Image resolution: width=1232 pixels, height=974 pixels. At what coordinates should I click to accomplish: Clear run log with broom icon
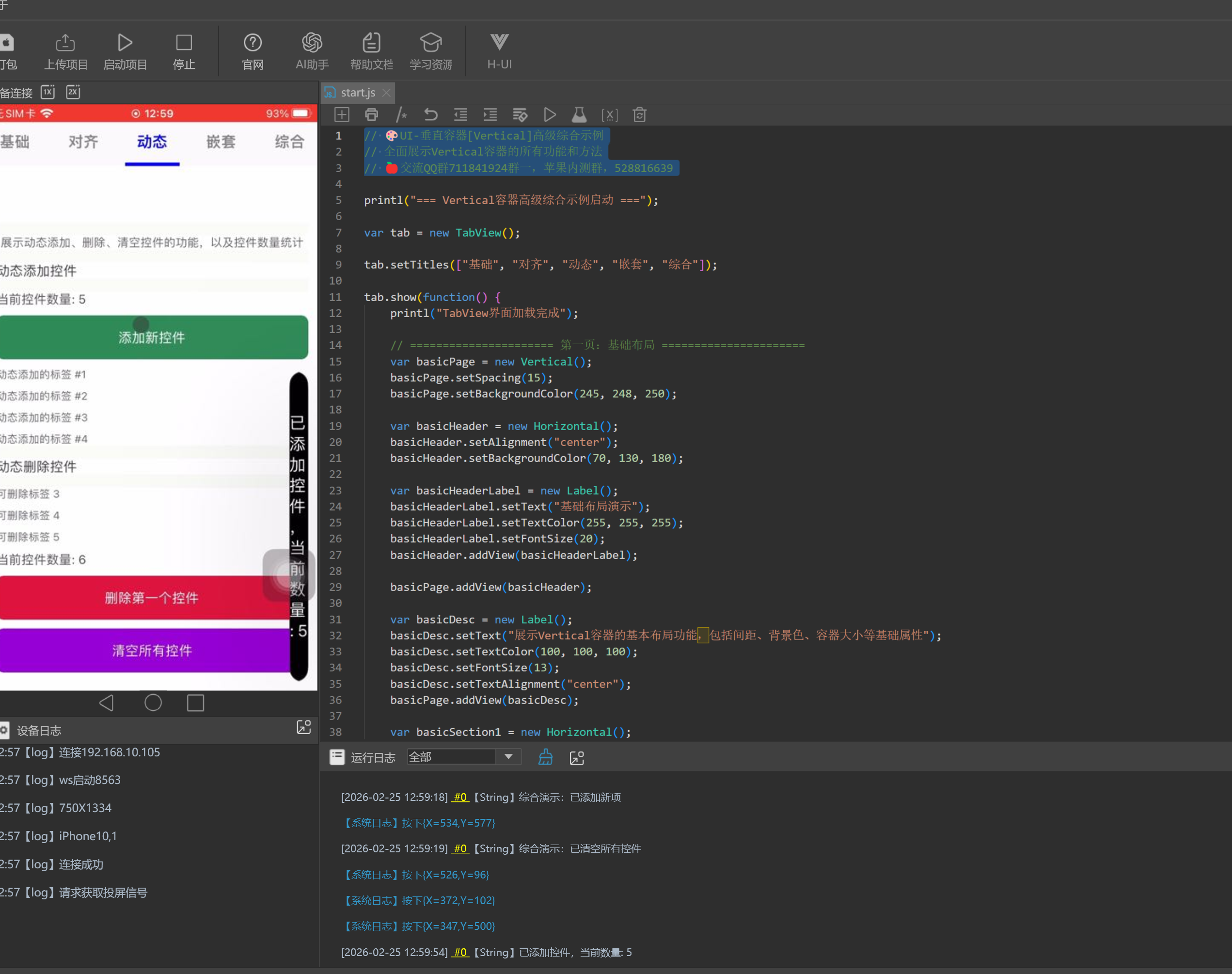pos(546,757)
